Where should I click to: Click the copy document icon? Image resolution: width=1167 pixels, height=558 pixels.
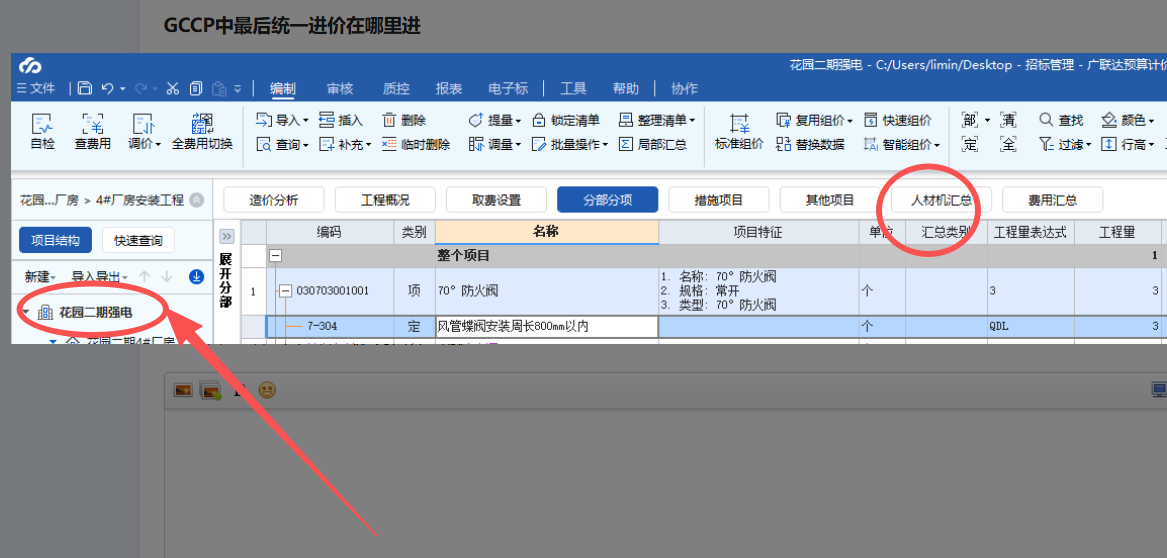click(x=196, y=89)
